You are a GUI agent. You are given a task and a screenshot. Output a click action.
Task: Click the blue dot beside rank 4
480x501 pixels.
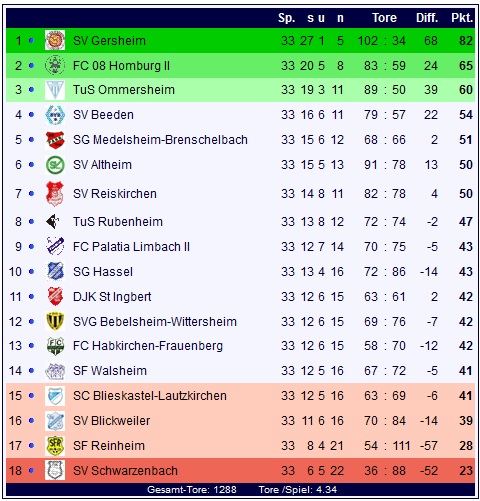31,115
